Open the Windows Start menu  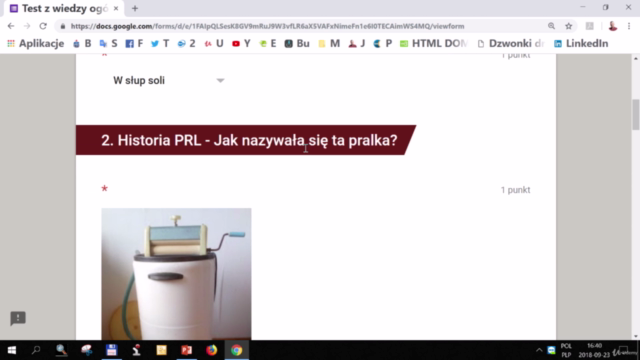pos(11,350)
